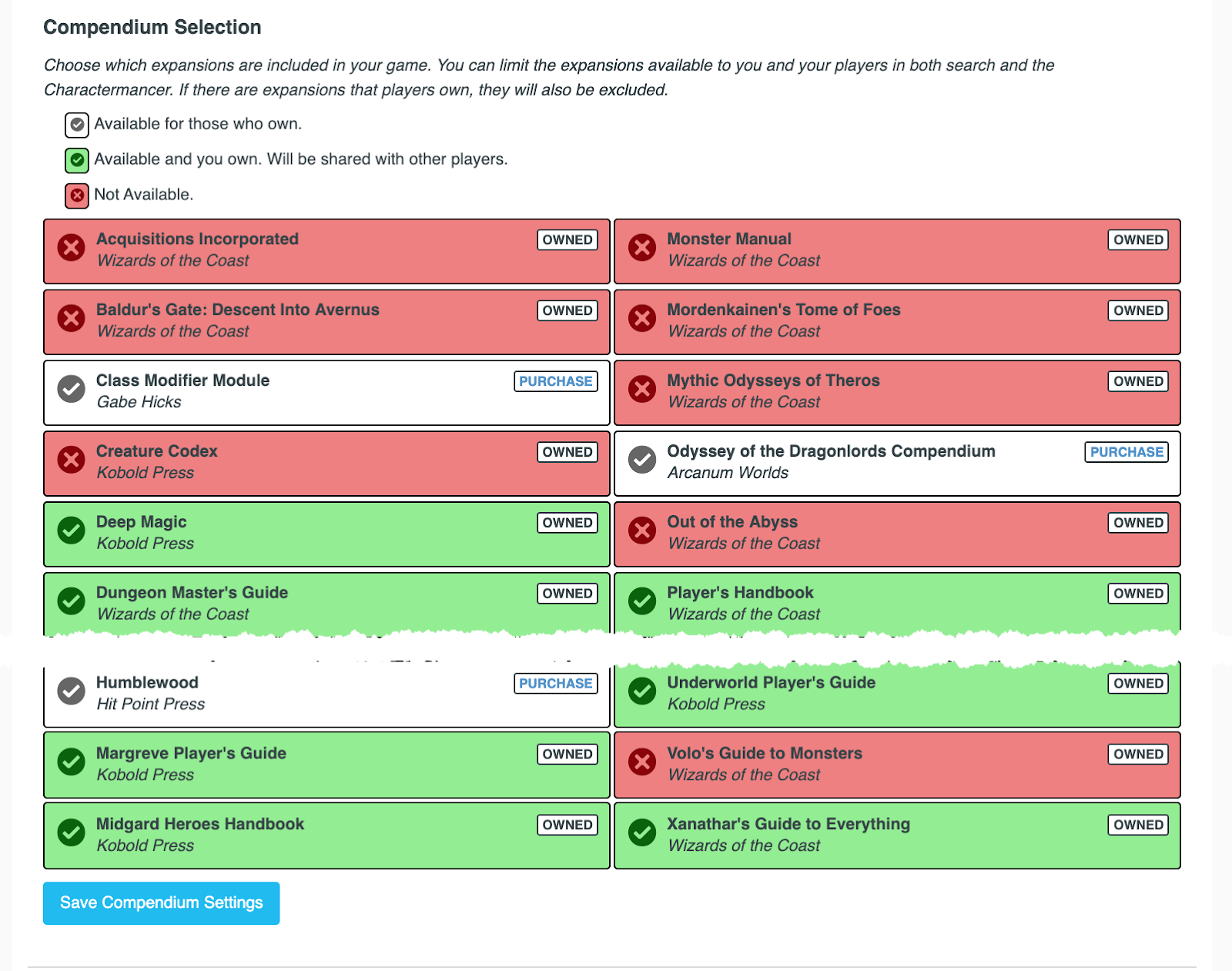This screenshot has width=1232, height=971.
Task: Select the 'Out of the Abyss' title
Action: 732,523
